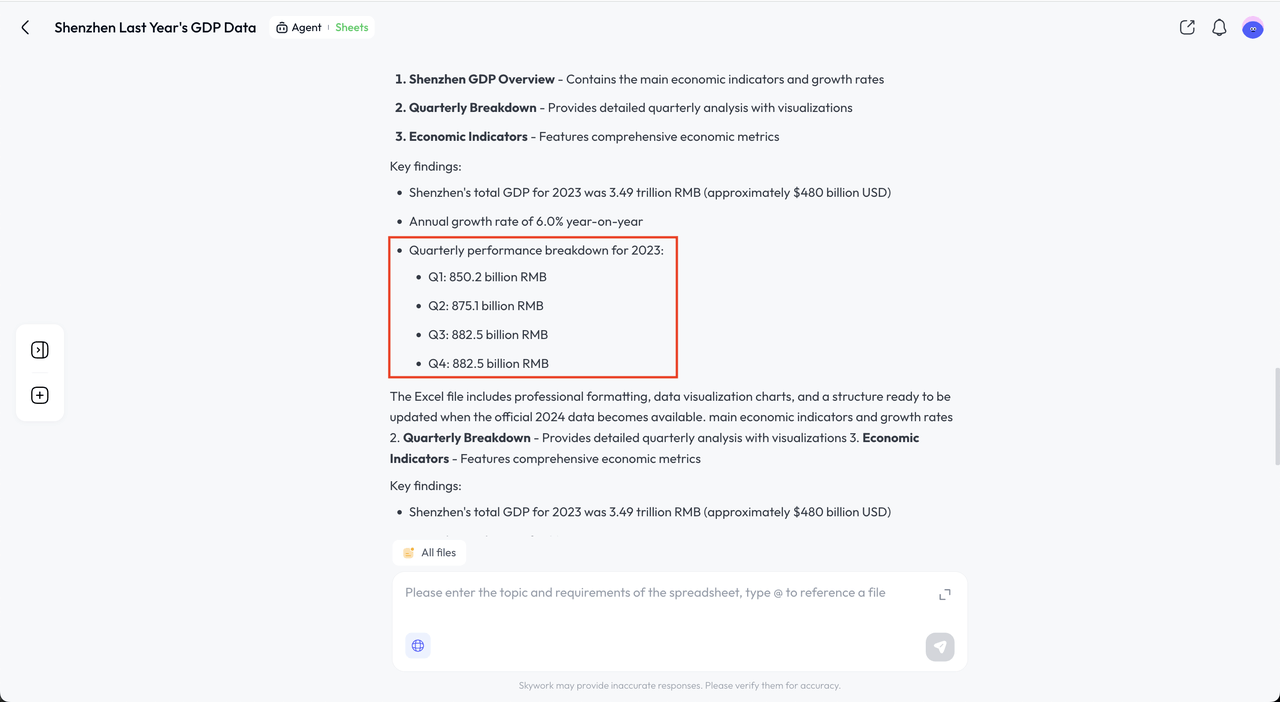
Task: Open the All files button
Action: (429, 553)
